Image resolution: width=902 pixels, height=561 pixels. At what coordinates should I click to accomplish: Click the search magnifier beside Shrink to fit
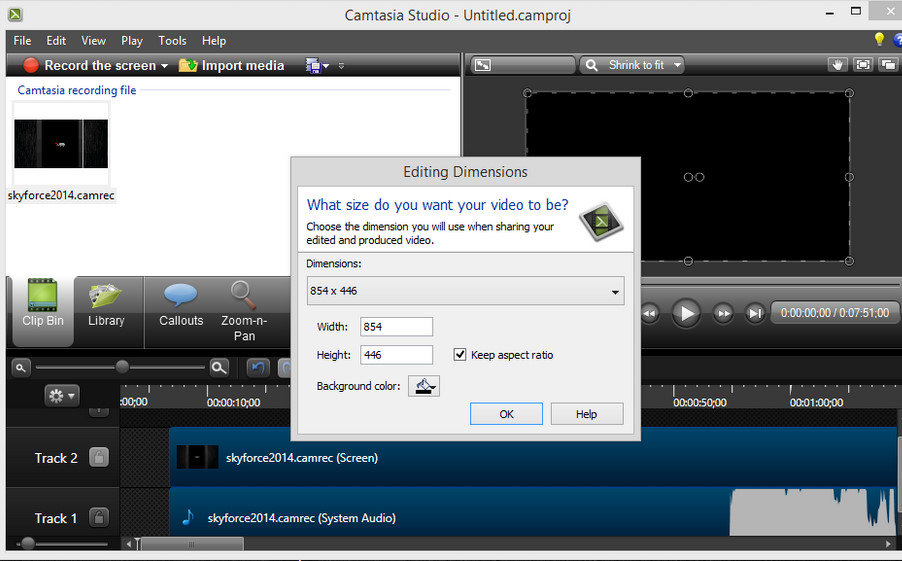591,65
